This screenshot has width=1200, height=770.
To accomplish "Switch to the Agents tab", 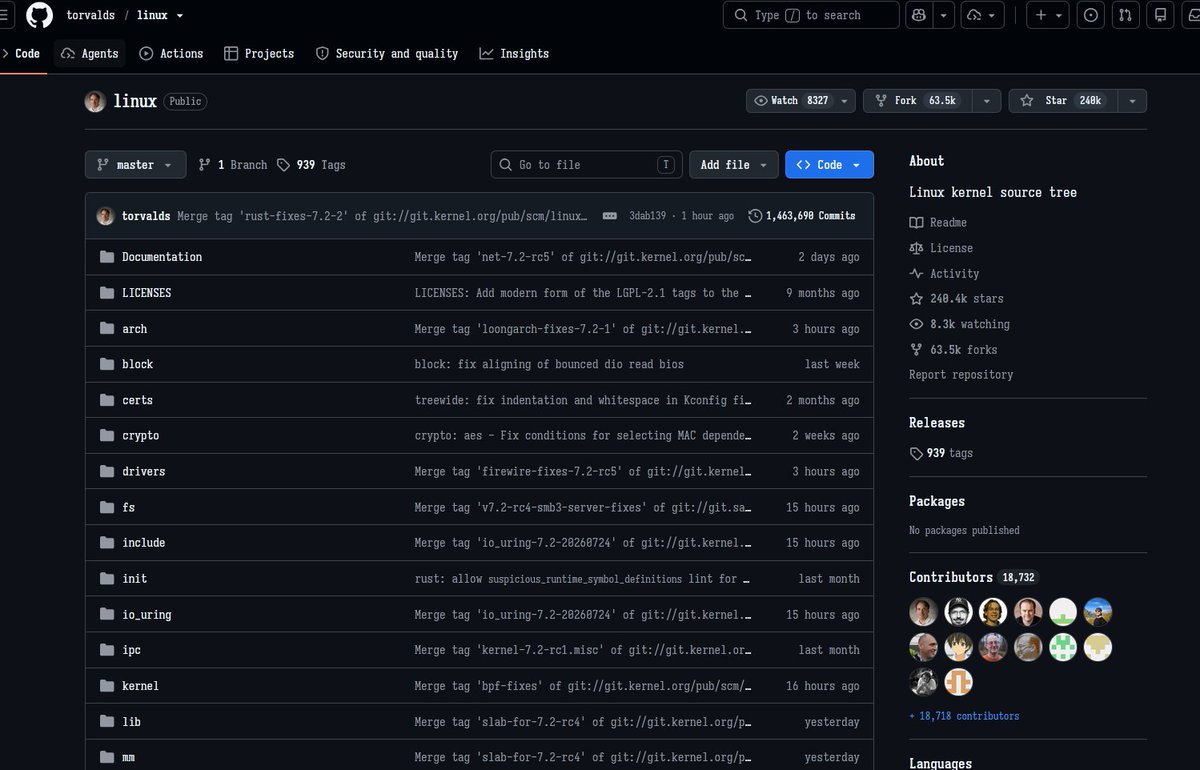I will tap(89, 54).
